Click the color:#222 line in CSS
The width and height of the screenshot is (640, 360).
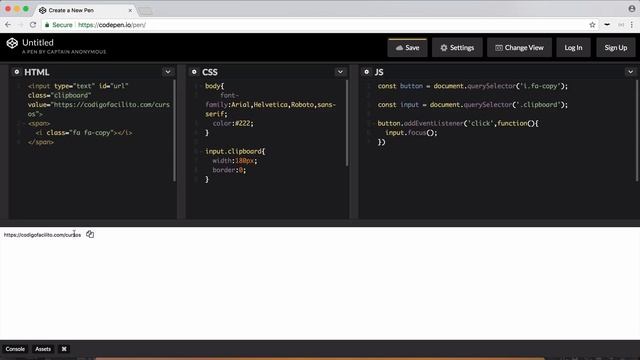[233, 123]
